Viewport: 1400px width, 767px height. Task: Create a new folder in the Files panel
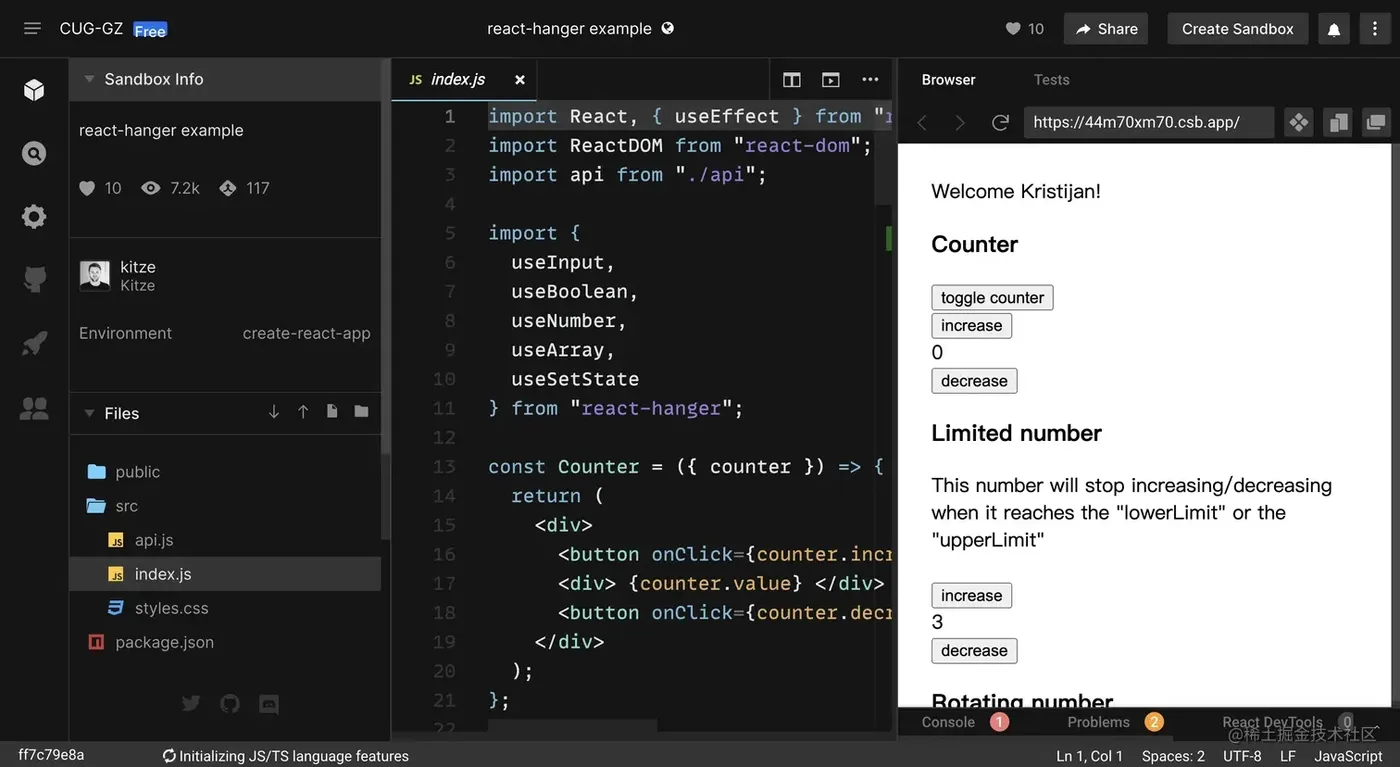coord(361,412)
